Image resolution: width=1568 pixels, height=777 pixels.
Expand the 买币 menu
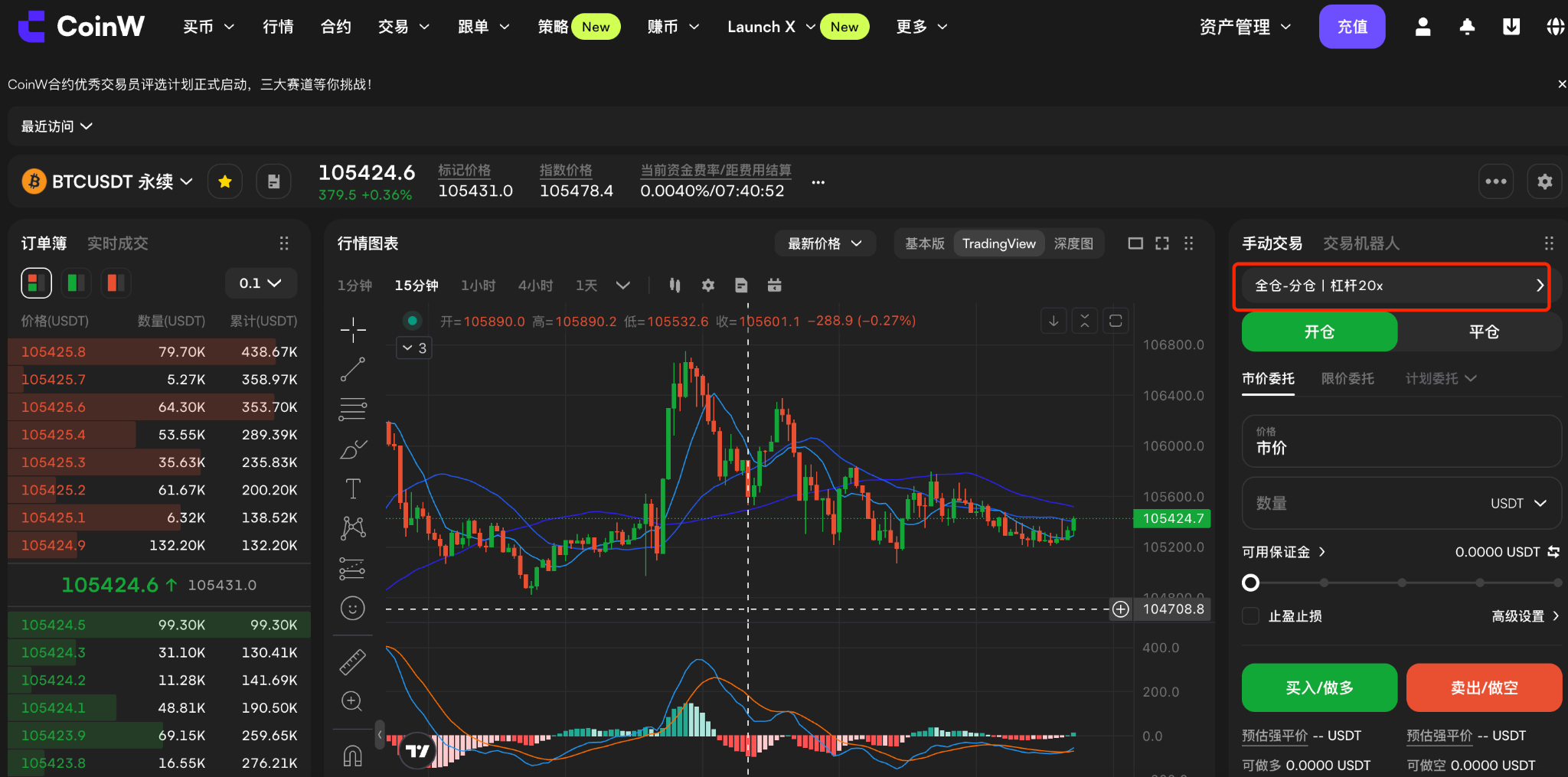(x=208, y=27)
